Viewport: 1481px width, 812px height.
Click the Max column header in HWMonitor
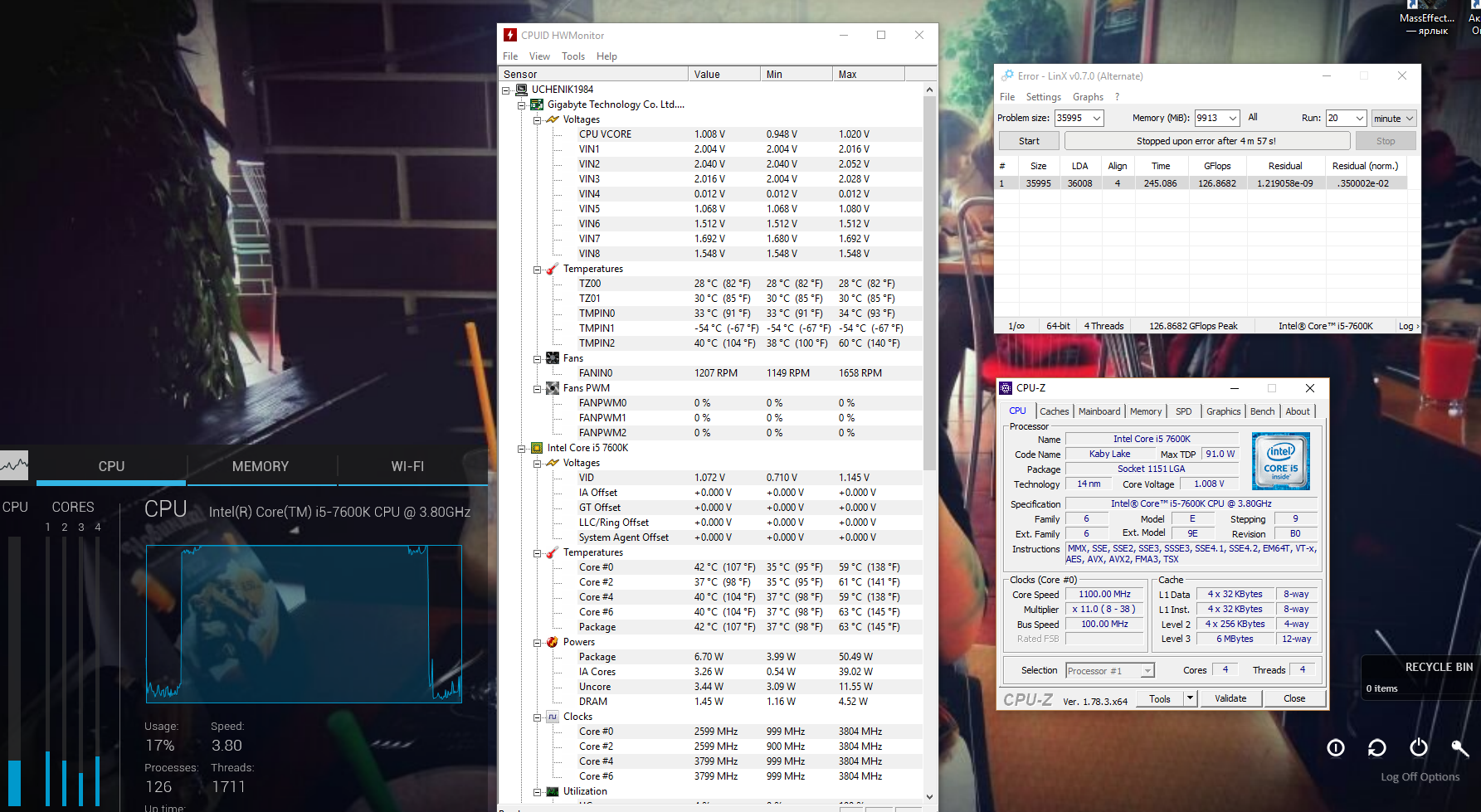point(868,74)
